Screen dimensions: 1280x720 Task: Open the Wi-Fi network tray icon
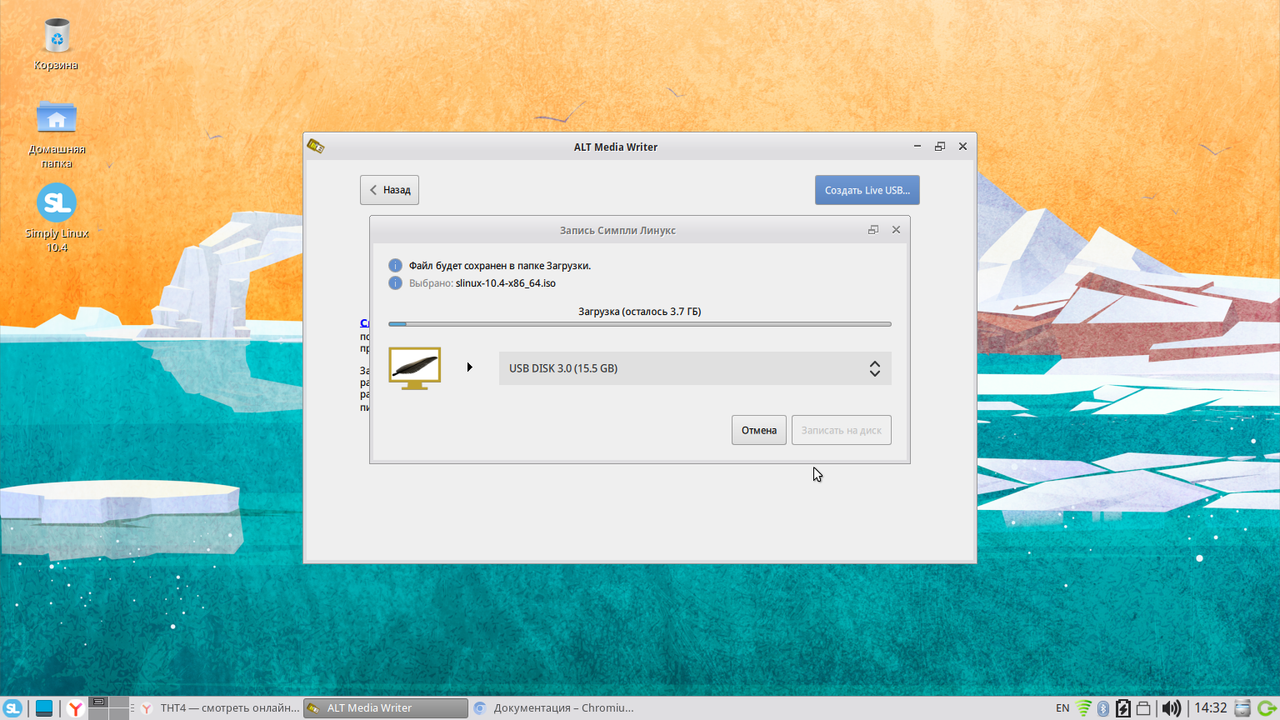[x=1085, y=708]
